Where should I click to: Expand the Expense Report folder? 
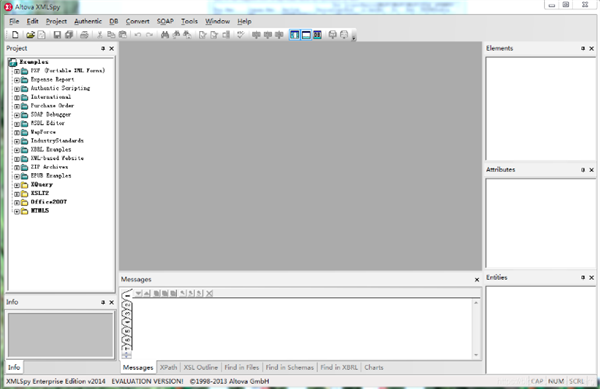17,80
